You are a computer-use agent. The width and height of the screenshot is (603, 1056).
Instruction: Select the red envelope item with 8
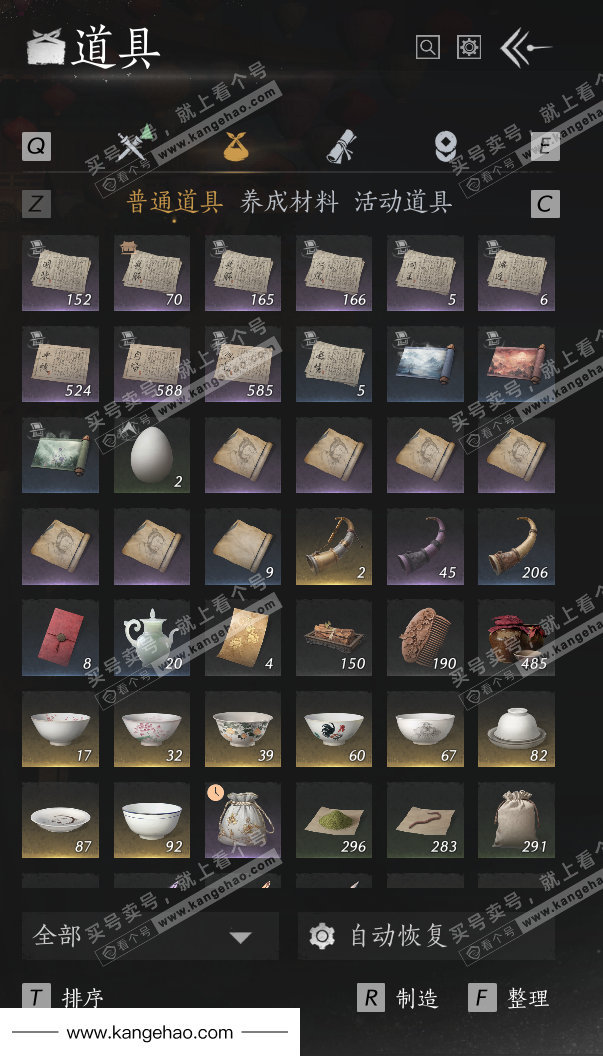[61, 637]
